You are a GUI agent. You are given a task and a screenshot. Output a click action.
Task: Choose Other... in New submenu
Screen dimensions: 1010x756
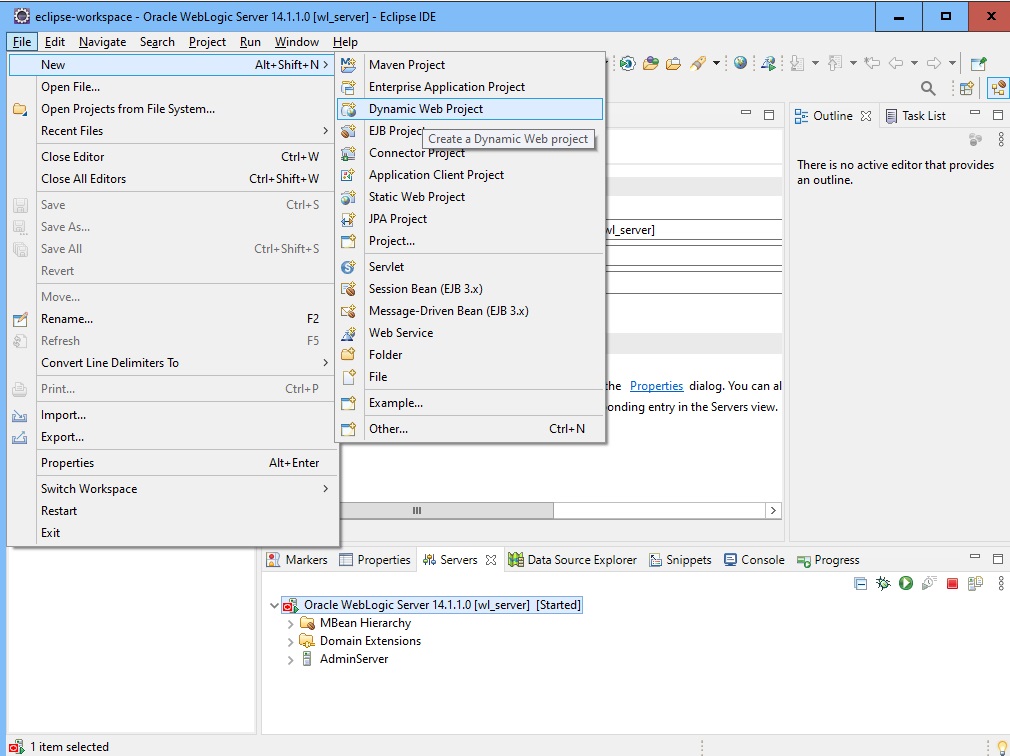click(470, 429)
